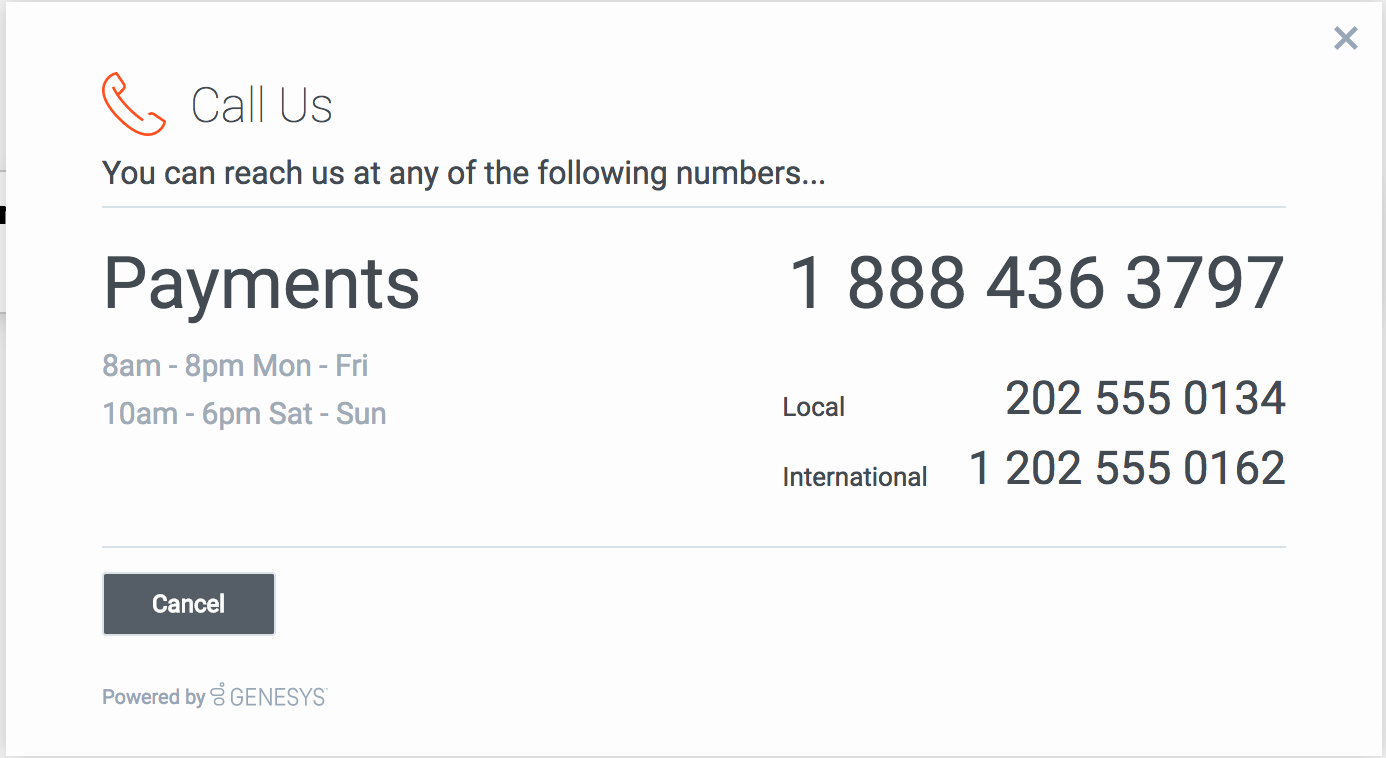1386x758 pixels.
Task: Click the weekday hours 8am - 8pm line
Action: tap(235, 366)
